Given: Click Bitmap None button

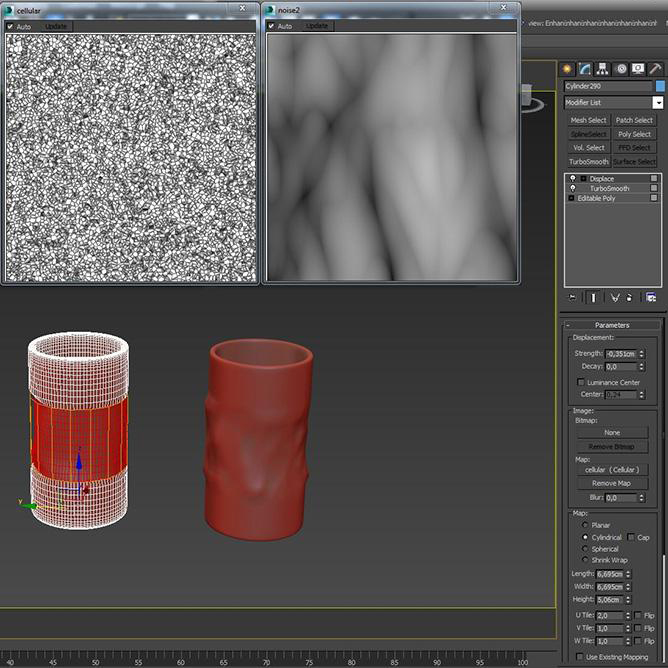Looking at the screenshot, I should click(x=612, y=432).
